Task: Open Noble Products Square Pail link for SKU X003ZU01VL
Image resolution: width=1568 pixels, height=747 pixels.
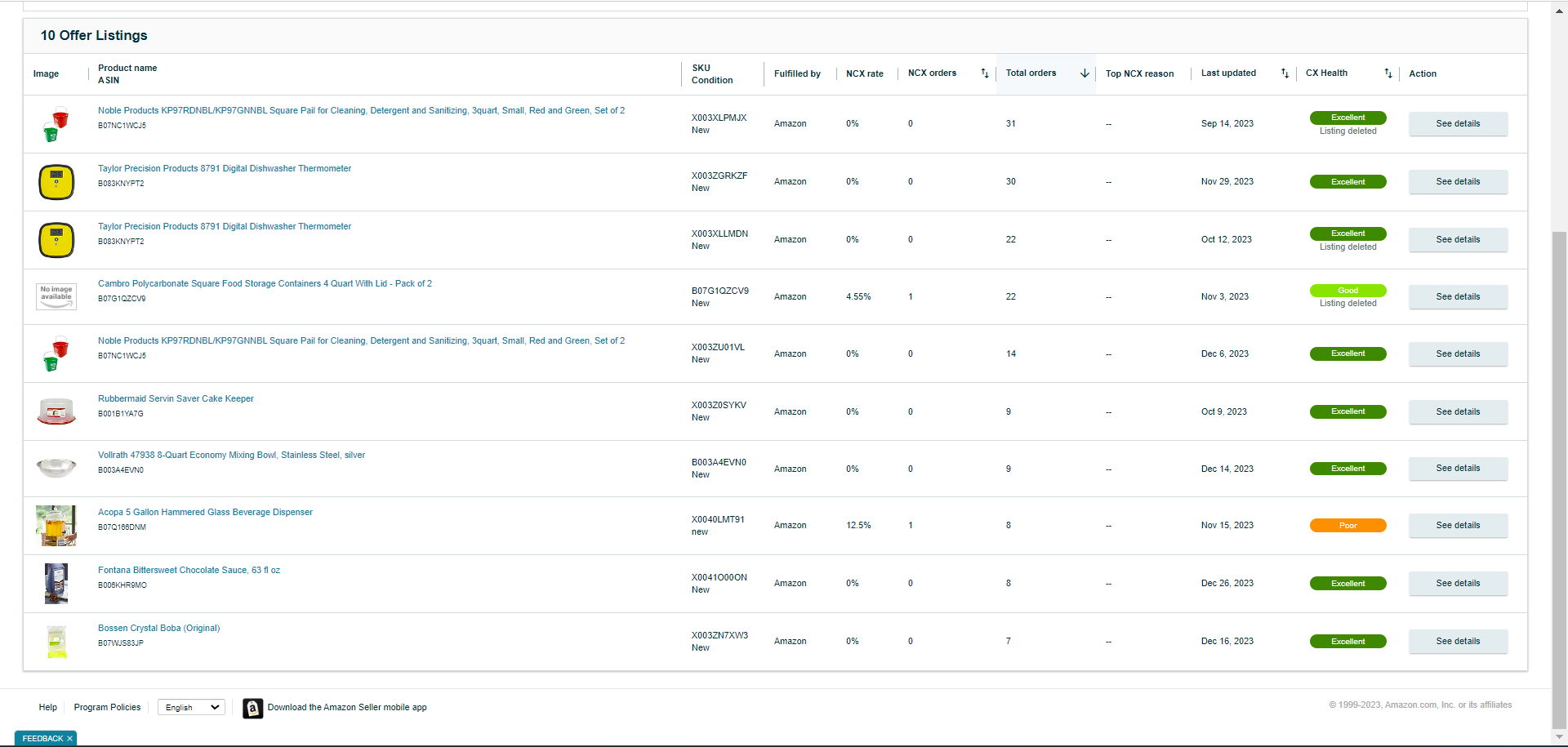Action: point(361,341)
